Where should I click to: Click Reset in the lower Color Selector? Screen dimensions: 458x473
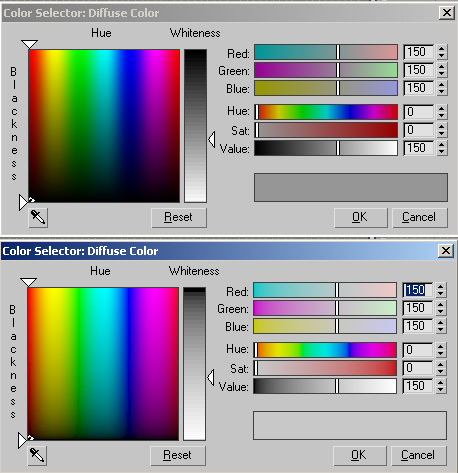(x=178, y=456)
